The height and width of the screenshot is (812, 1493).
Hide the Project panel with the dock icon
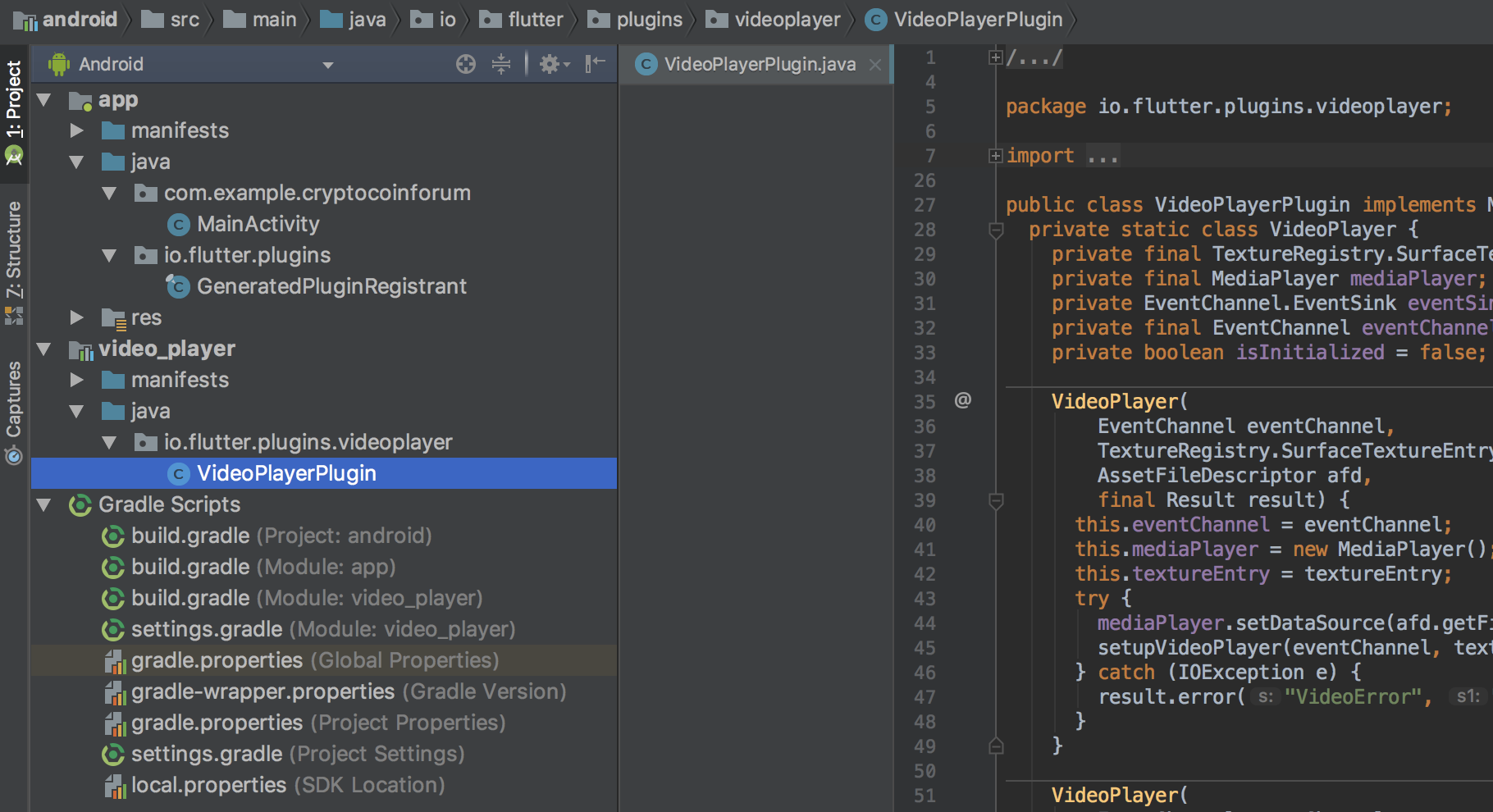point(594,64)
